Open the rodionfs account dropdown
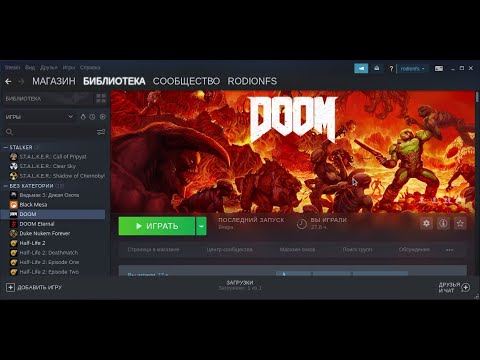Image resolution: width=480 pixels, height=360 pixels. [413, 68]
